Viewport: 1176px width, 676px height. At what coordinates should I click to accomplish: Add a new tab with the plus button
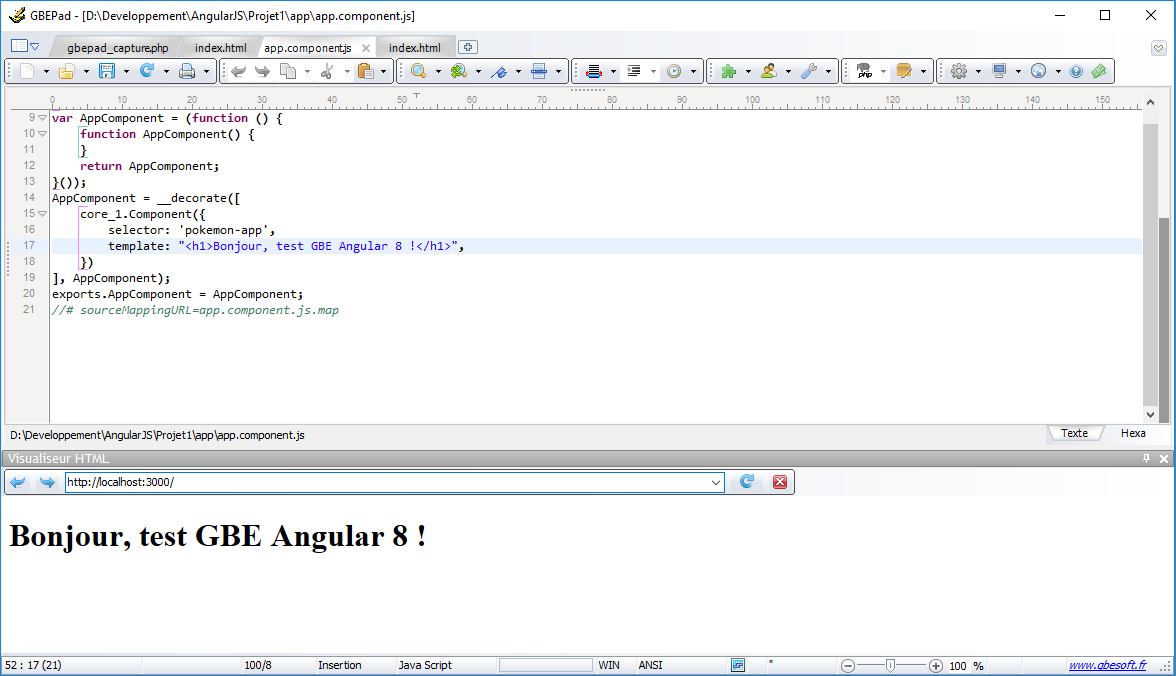click(467, 47)
